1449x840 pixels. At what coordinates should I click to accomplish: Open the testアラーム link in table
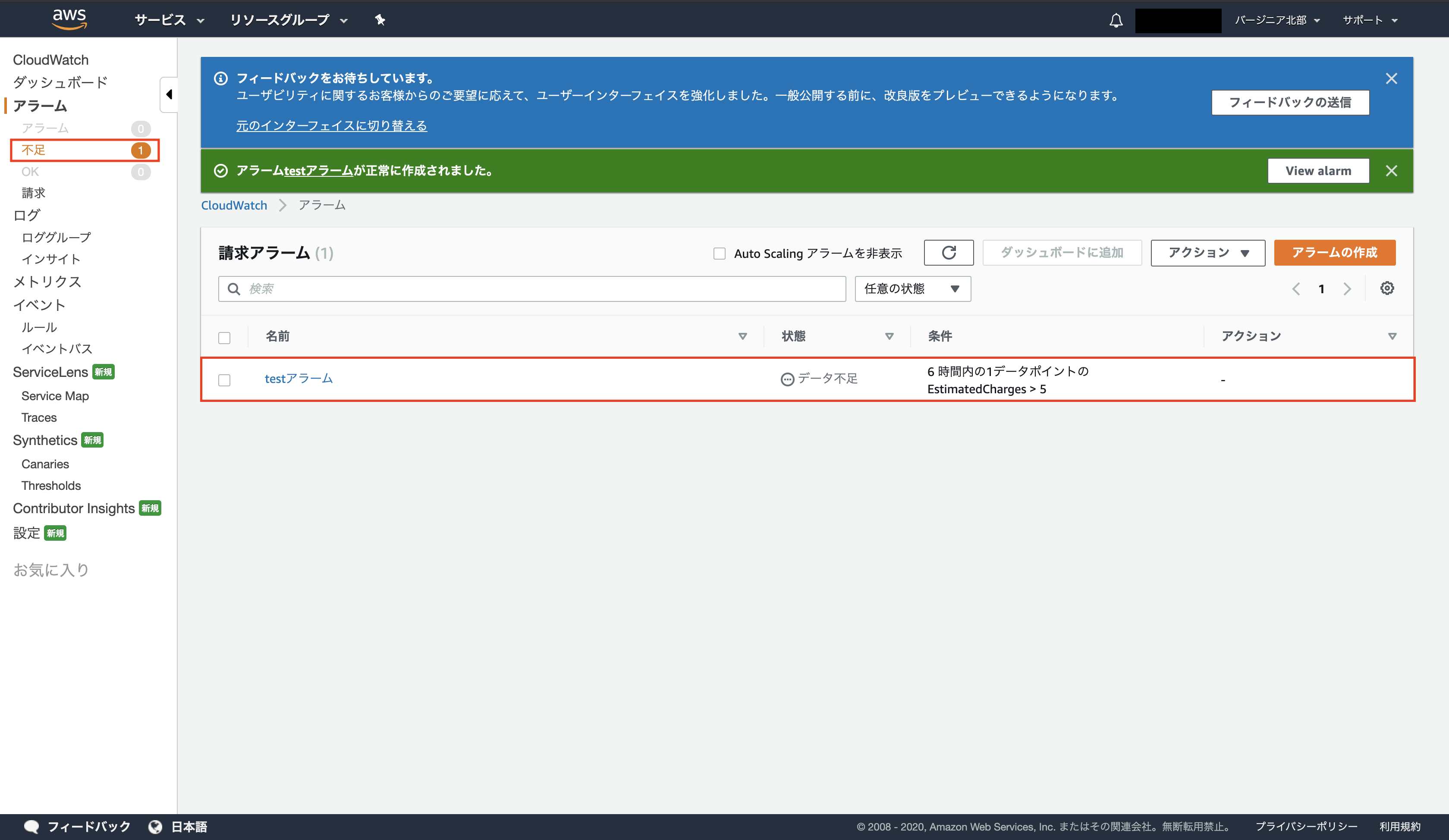tap(299, 378)
